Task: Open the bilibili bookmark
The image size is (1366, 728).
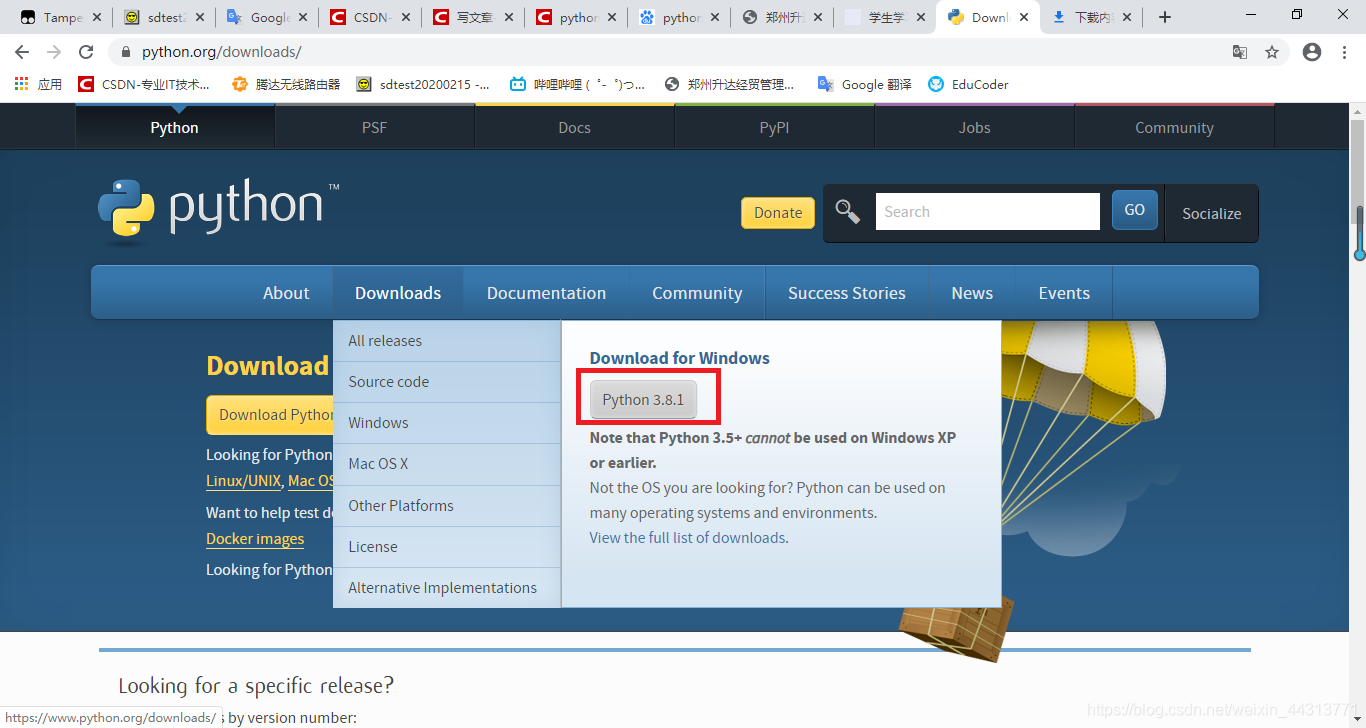Action: tap(578, 84)
